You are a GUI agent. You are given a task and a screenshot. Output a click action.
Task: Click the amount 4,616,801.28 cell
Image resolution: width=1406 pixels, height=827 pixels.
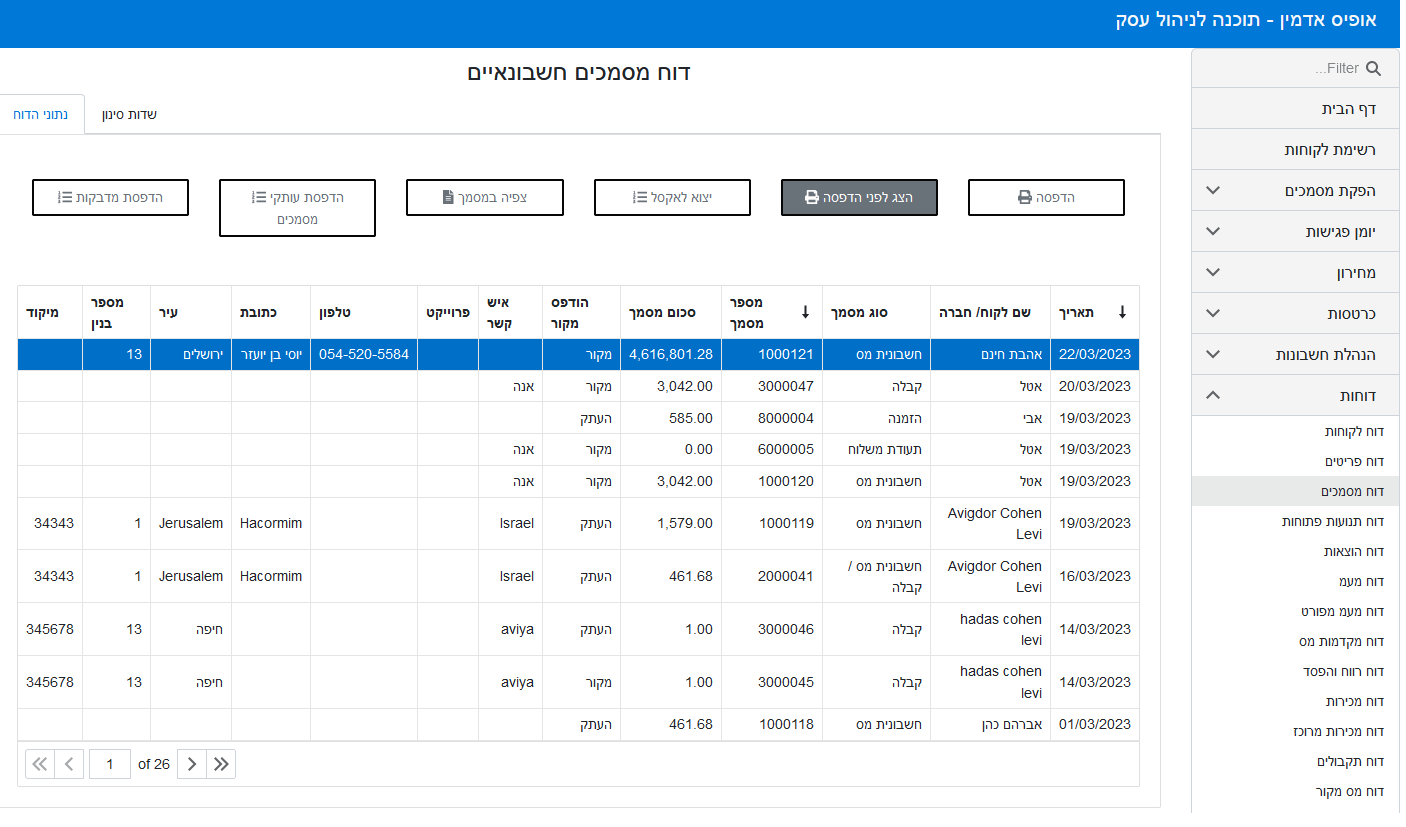[x=671, y=354]
